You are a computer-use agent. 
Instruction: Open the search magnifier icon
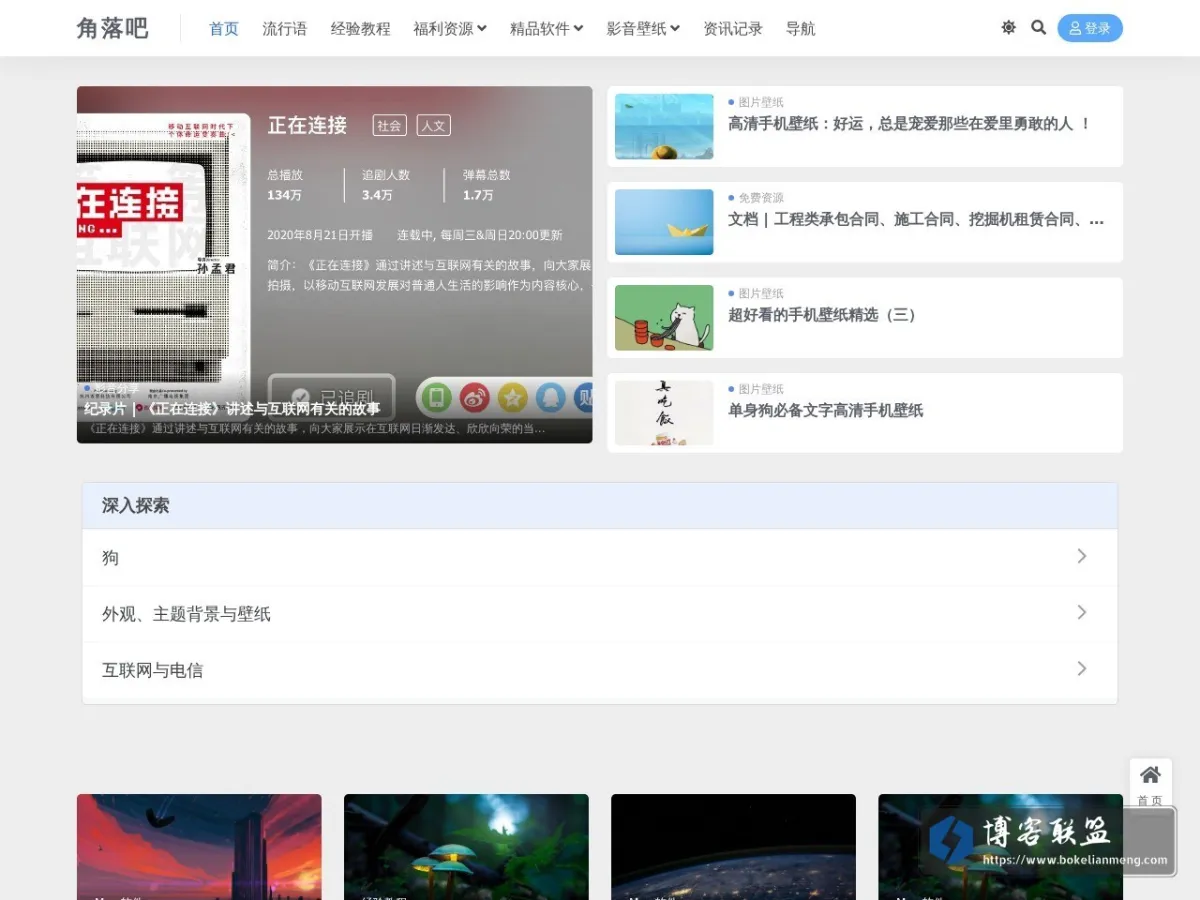pyautogui.click(x=1038, y=28)
